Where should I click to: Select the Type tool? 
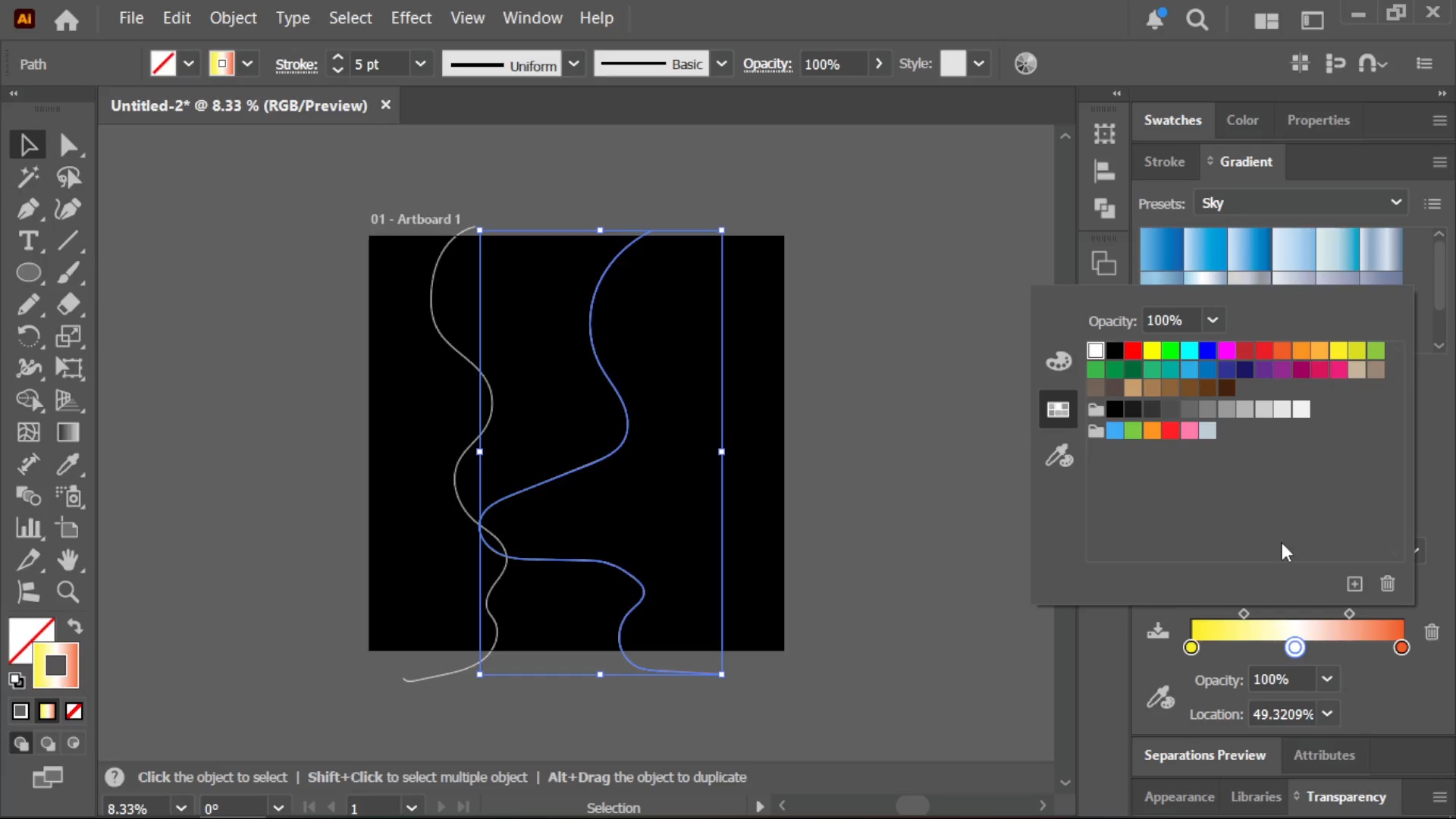coord(28,241)
